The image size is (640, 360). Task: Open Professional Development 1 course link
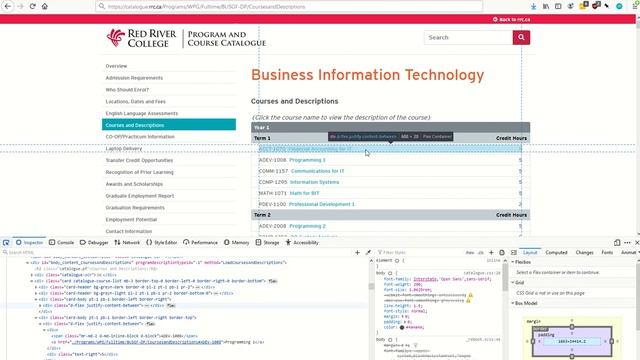pyautogui.click(x=322, y=204)
